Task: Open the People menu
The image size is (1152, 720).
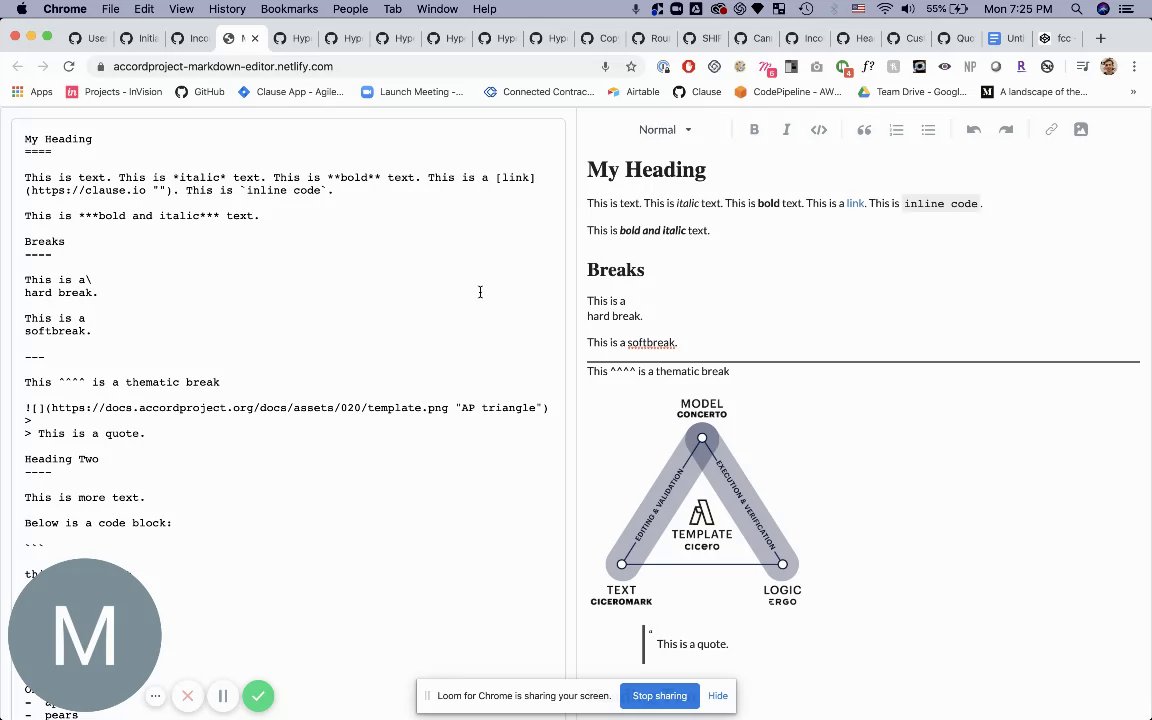Action: 350,9
